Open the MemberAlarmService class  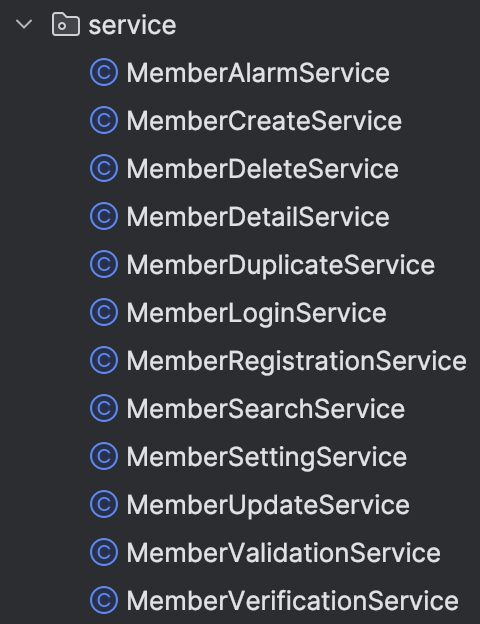tap(258, 73)
